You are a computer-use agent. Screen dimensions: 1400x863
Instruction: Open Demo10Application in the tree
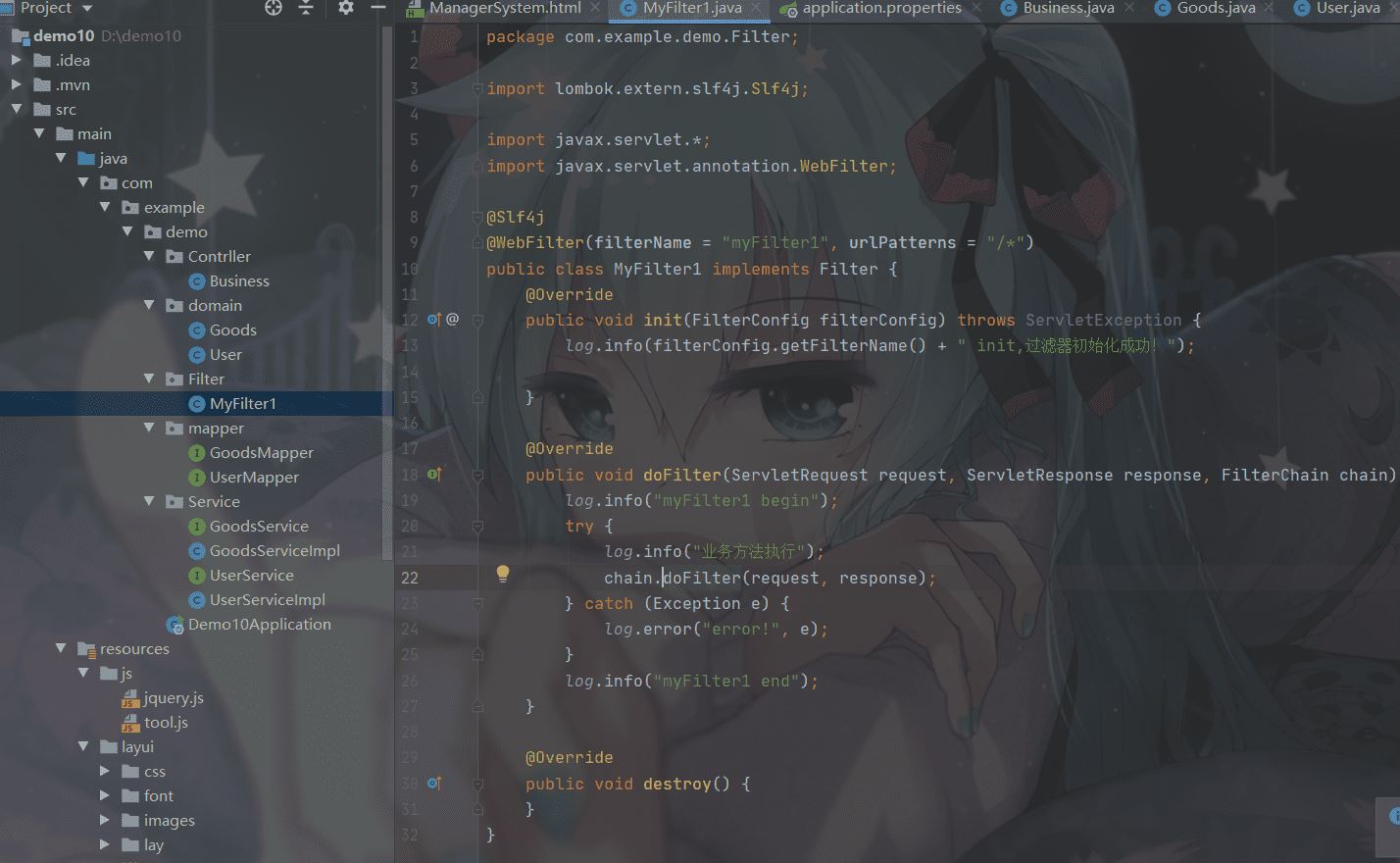[260, 624]
